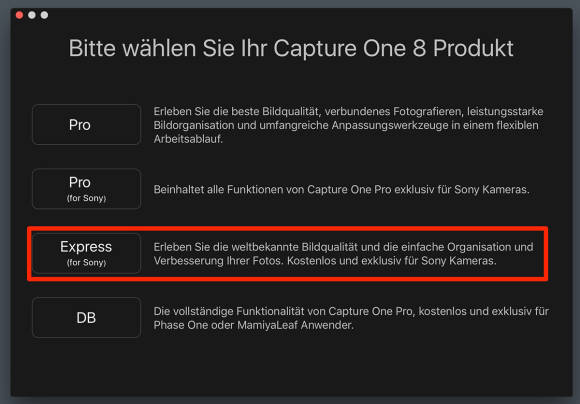580x404 pixels.
Task: Select the Pro (for Sony) button
Action: (x=86, y=189)
